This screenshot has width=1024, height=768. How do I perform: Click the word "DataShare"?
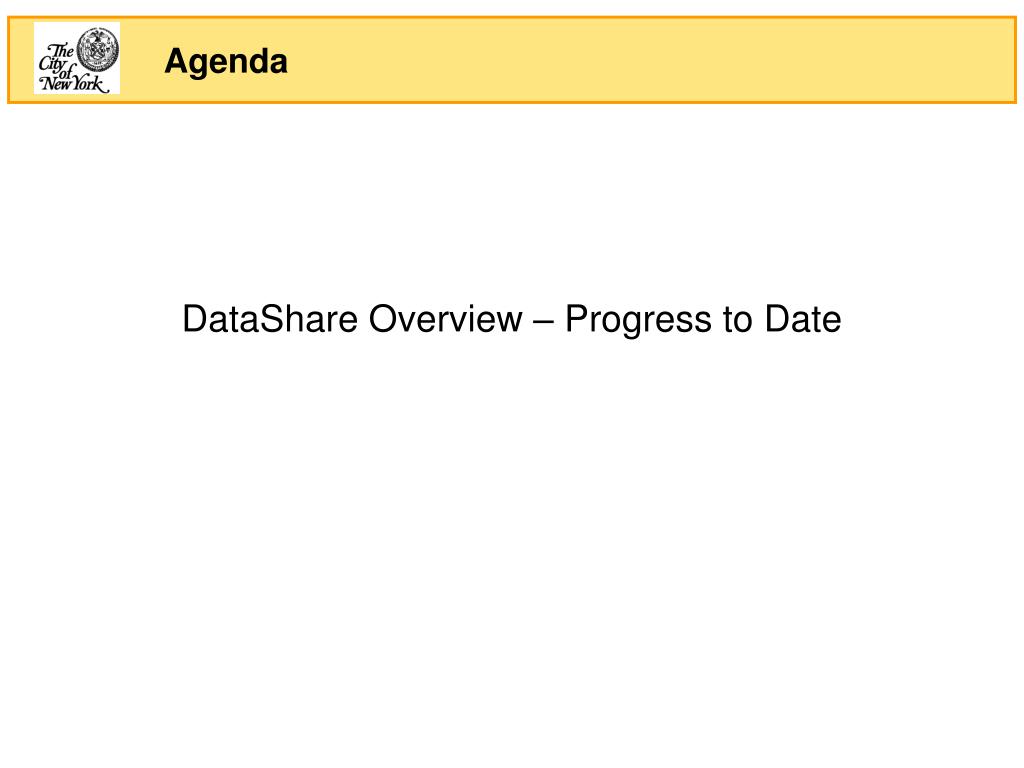[270, 319]
